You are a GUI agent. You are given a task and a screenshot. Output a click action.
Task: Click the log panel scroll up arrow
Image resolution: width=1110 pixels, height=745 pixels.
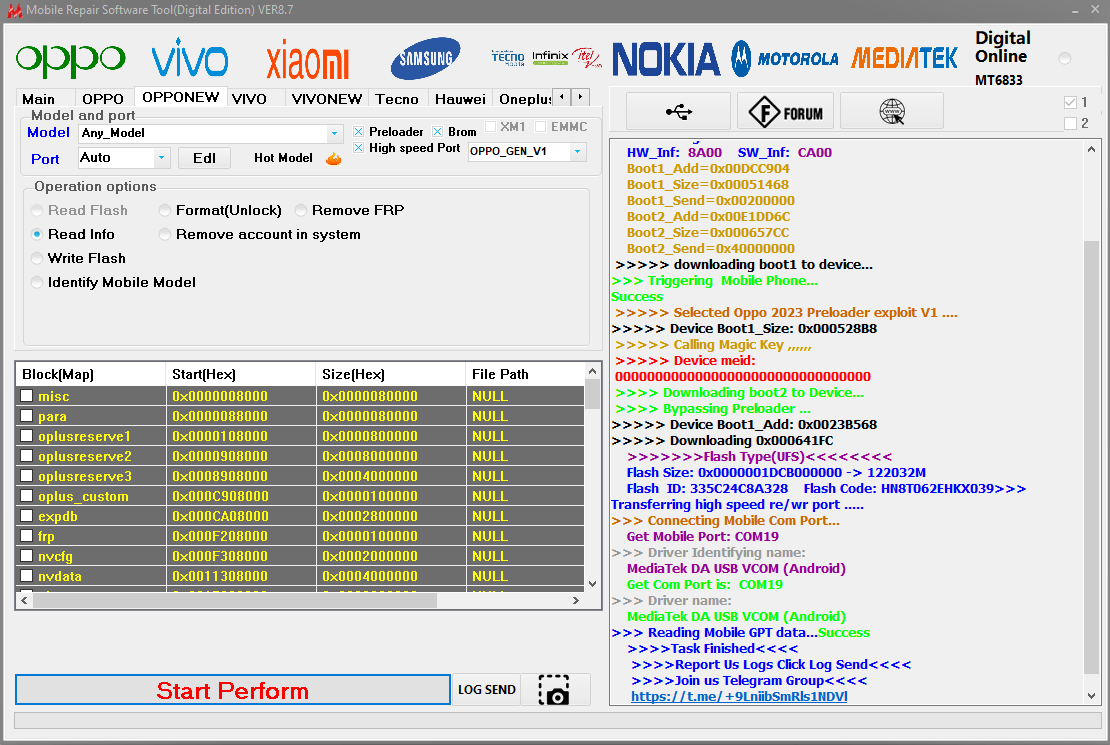coord(1092,149)
